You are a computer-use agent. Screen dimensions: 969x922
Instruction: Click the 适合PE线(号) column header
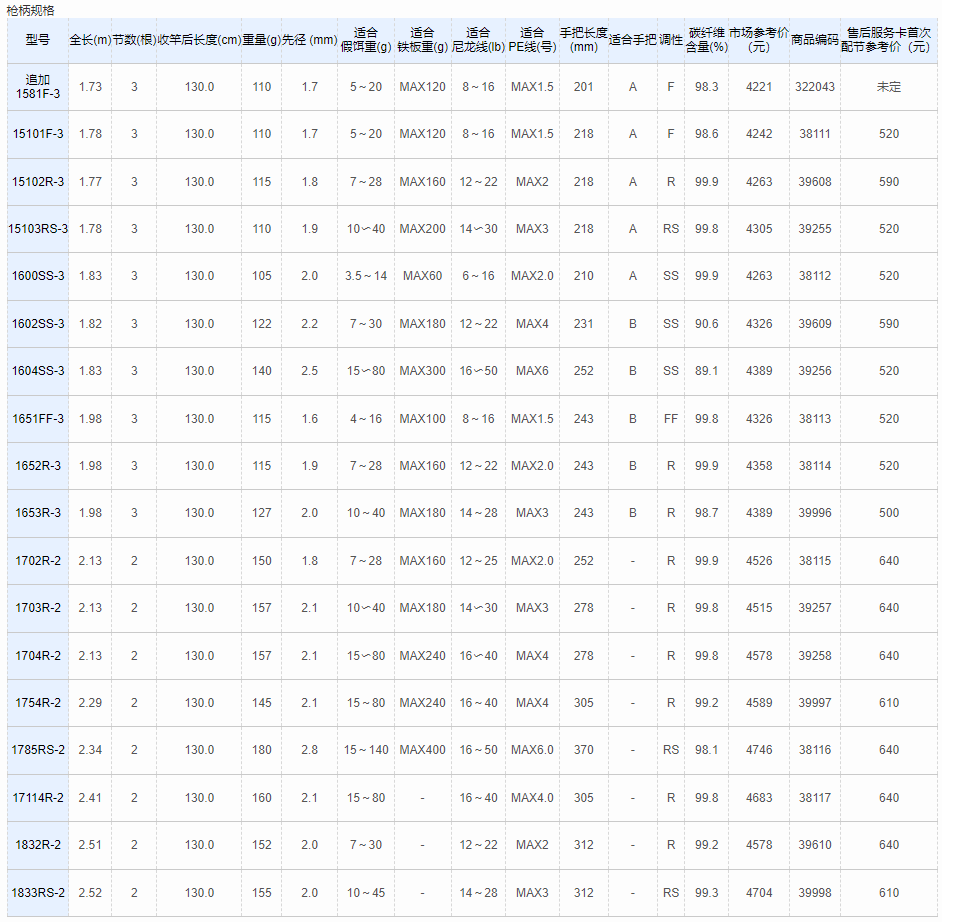click(x=532, y=40)
